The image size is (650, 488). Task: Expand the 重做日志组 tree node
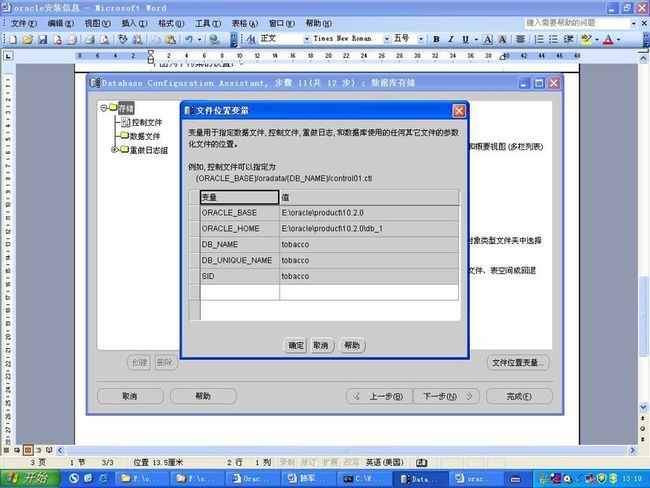[114, 150]
